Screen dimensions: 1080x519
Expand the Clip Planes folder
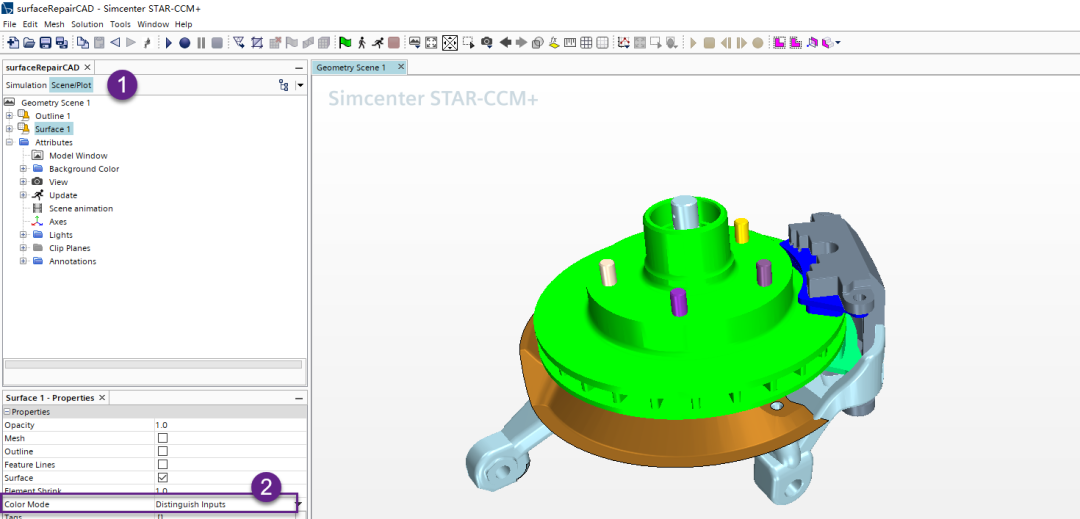click(x=23, y=248)
